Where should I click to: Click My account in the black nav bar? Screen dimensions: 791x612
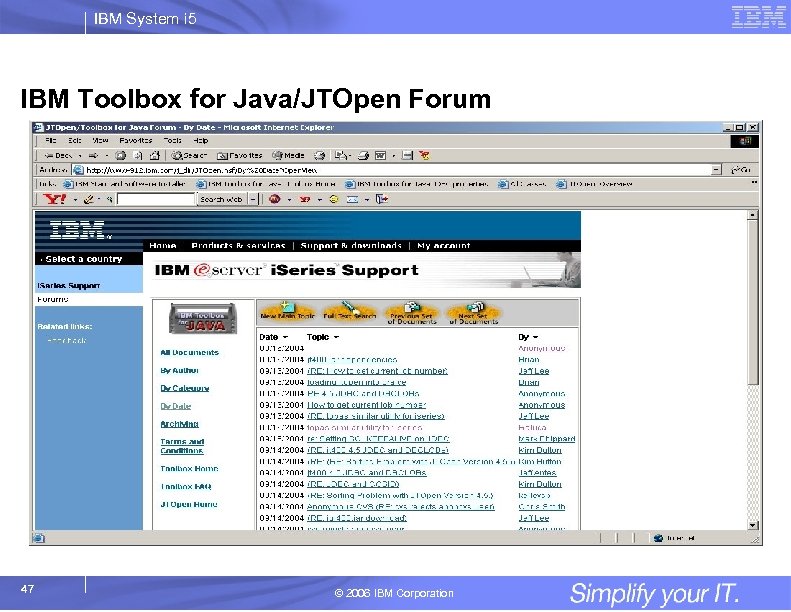coord(443,246)
